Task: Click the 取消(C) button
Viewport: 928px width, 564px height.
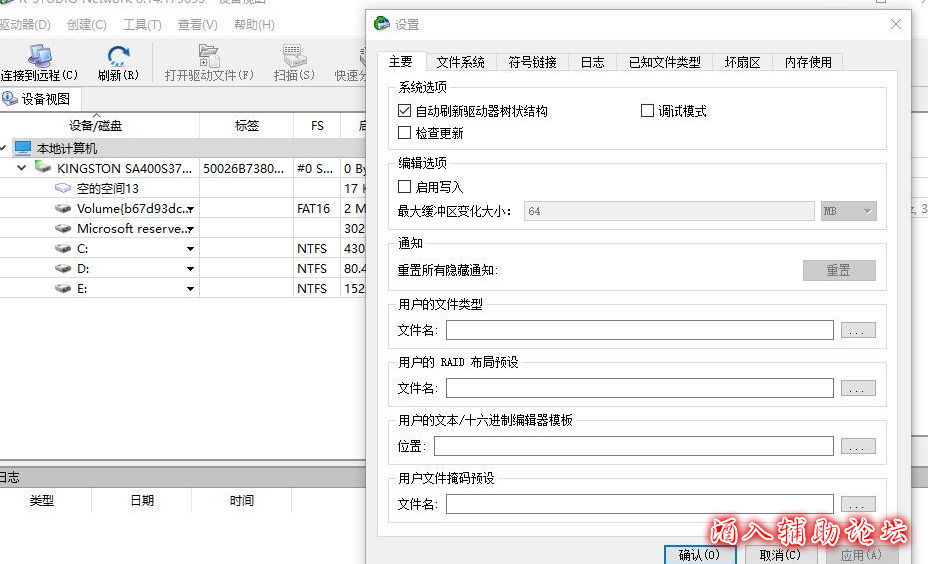Action: (x=779, y=555)
